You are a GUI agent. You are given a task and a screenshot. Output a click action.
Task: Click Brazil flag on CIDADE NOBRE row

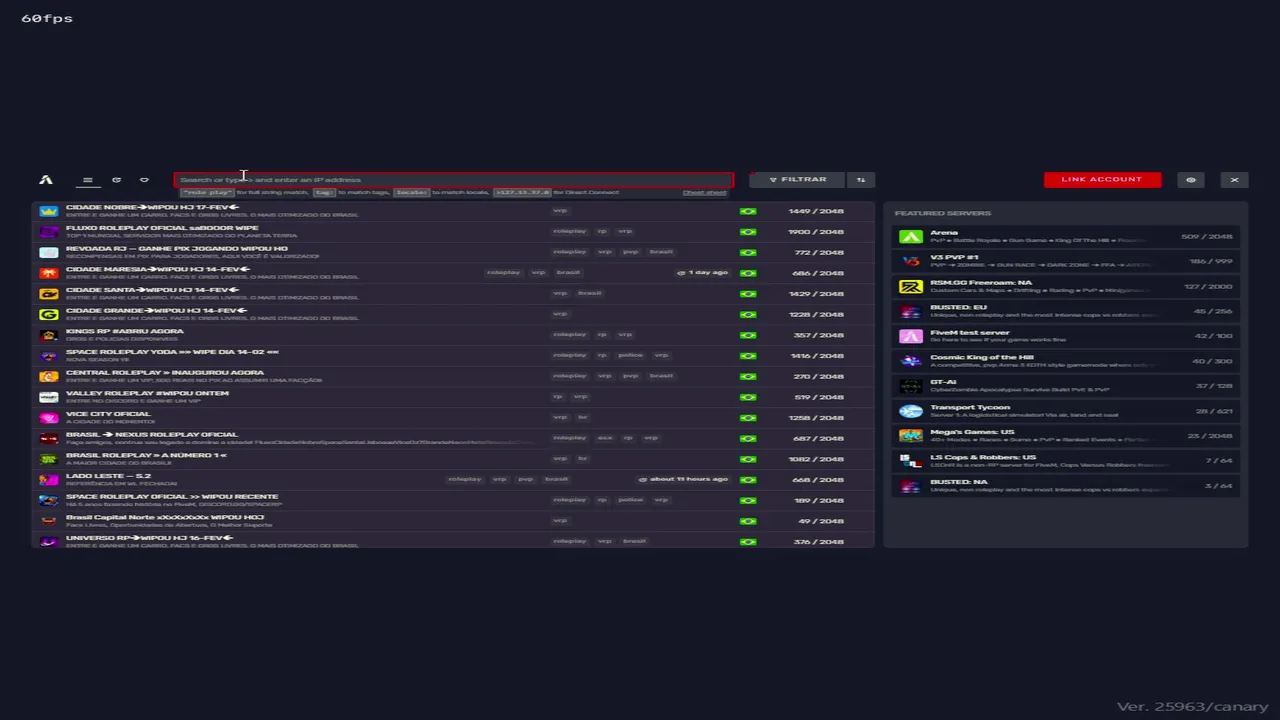point(748,211)
